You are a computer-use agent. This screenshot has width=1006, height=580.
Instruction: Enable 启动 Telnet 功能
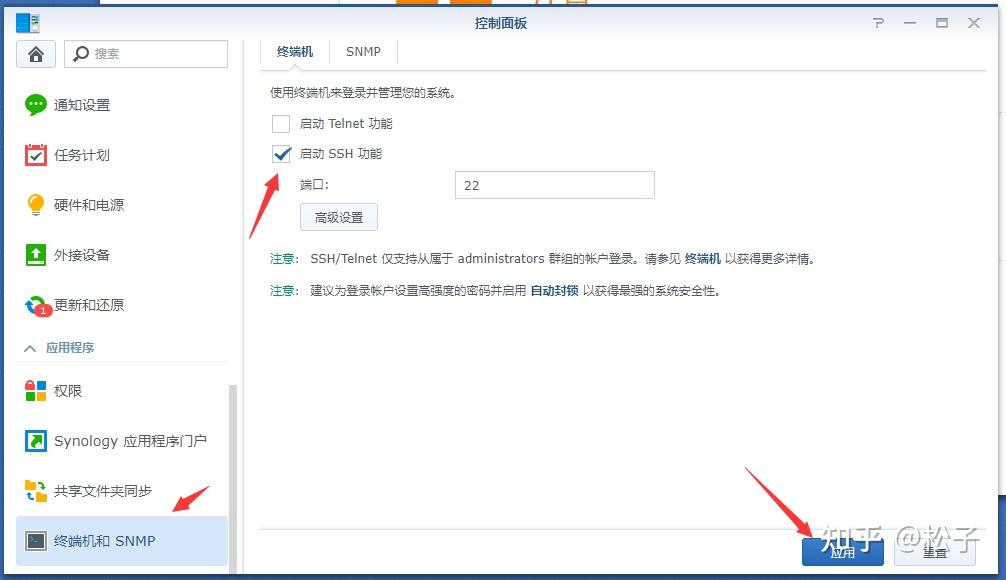click(281, 123)
